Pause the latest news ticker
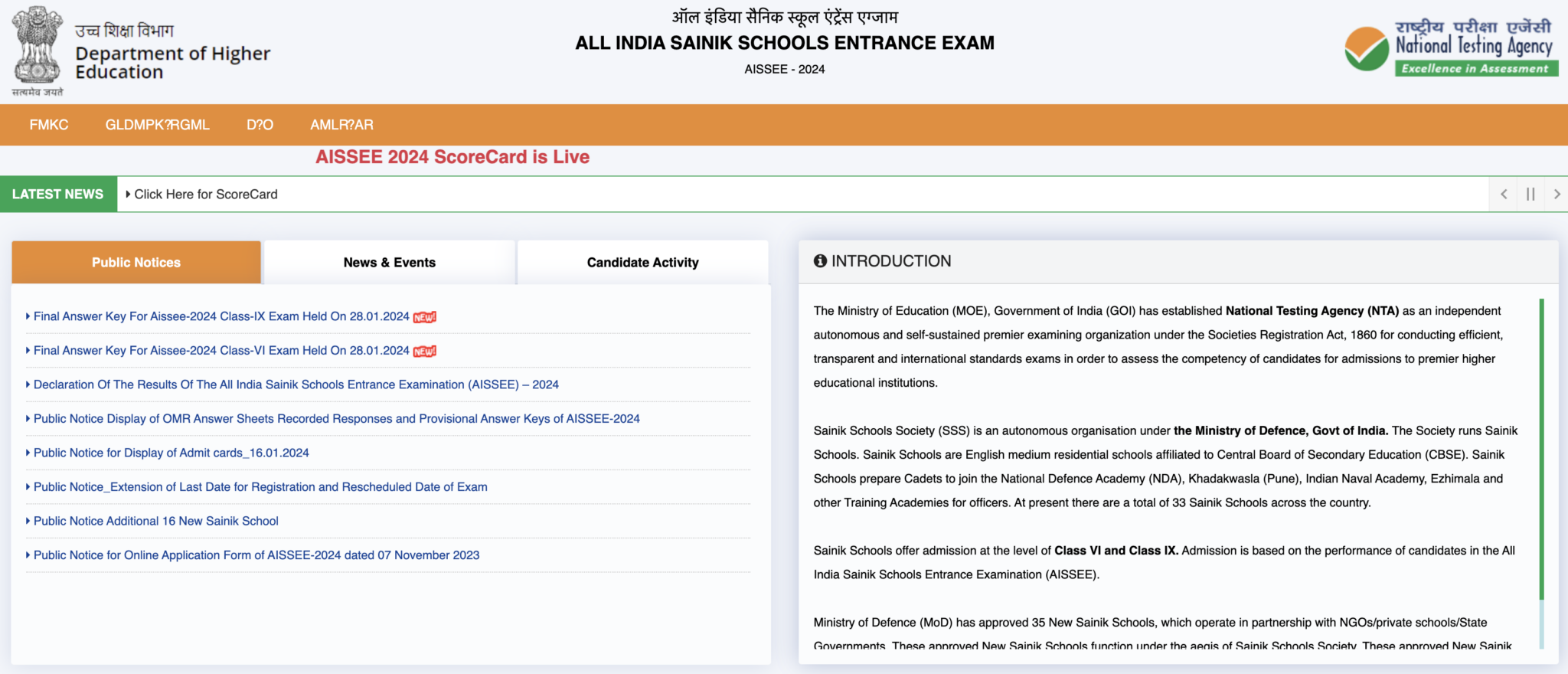 [1530, 195]
